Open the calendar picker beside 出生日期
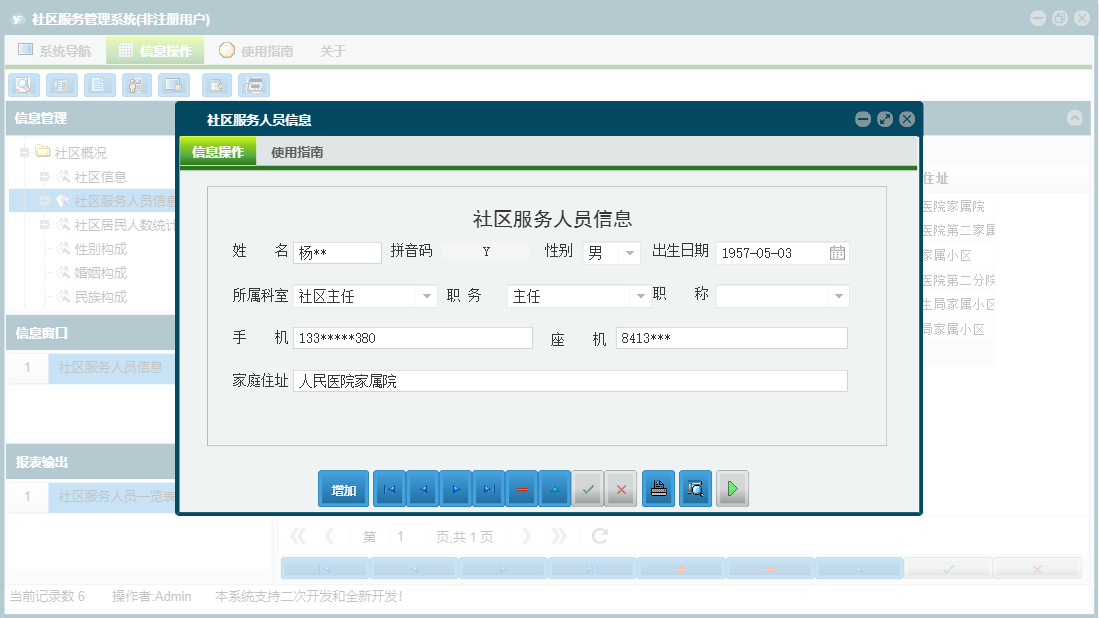Screen dimensions: 1099x618 838,253
